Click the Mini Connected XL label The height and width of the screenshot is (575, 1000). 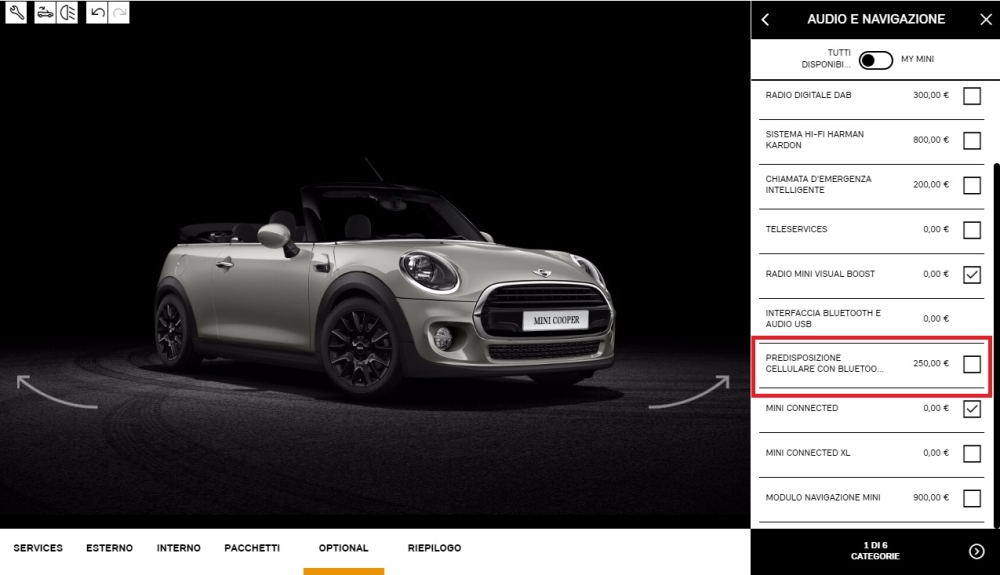pyautogui.click(x=807, y=453)
